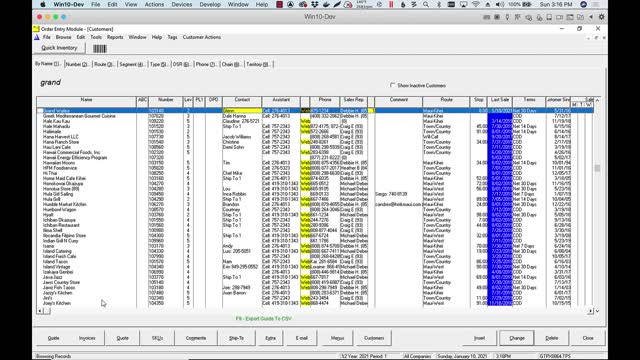Toggle Show Inactive Customers checkbox
Screen dimensions: 640x360
[x=392, y=85]
